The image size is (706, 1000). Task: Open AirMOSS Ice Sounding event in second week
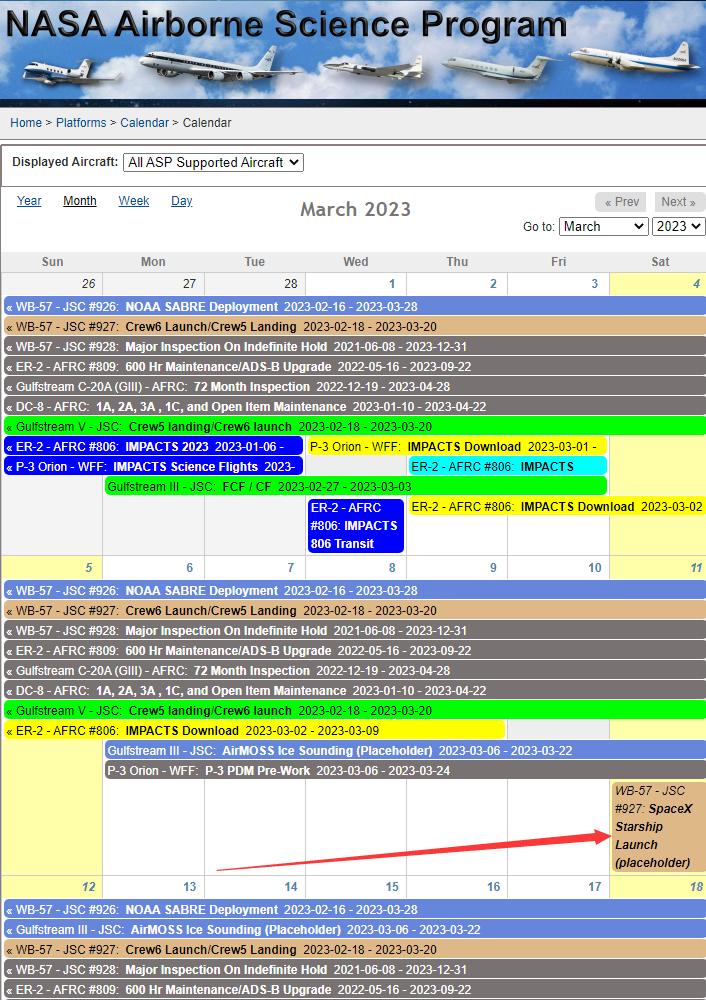(x=405, y=751)
